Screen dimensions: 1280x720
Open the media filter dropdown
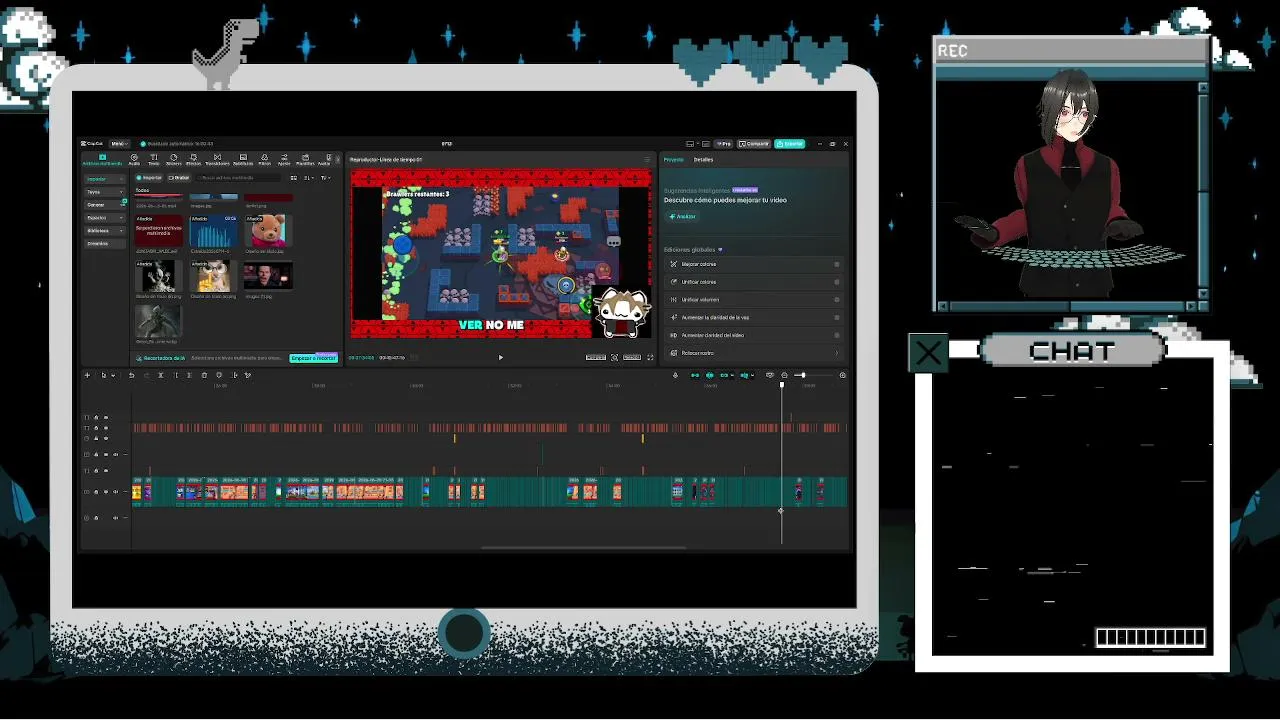[x=325, y=178]
